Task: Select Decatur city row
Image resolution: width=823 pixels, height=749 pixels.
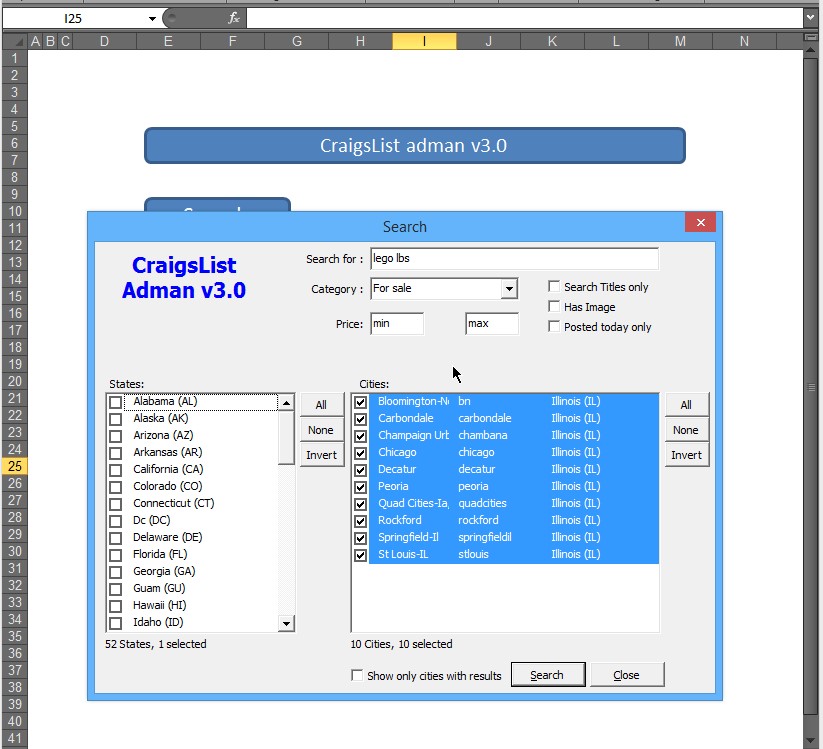Action: coord(514,469)
